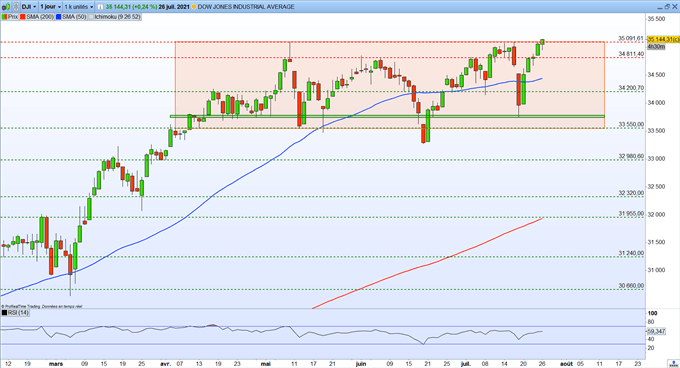The width and height of the screenshot is (680, 368).
Task: Click the info icon next to the price 35 144,31
Action: 100,7
